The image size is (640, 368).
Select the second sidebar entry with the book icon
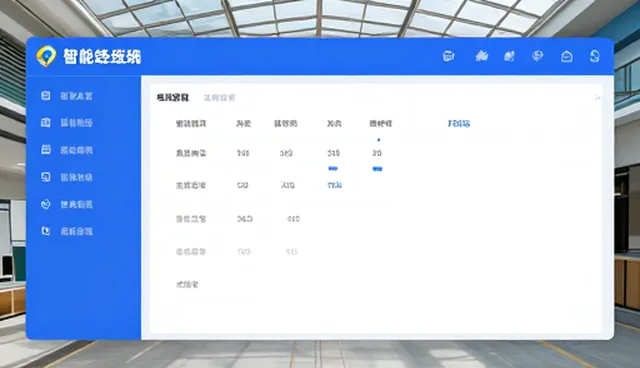click(x=67, y=123)
